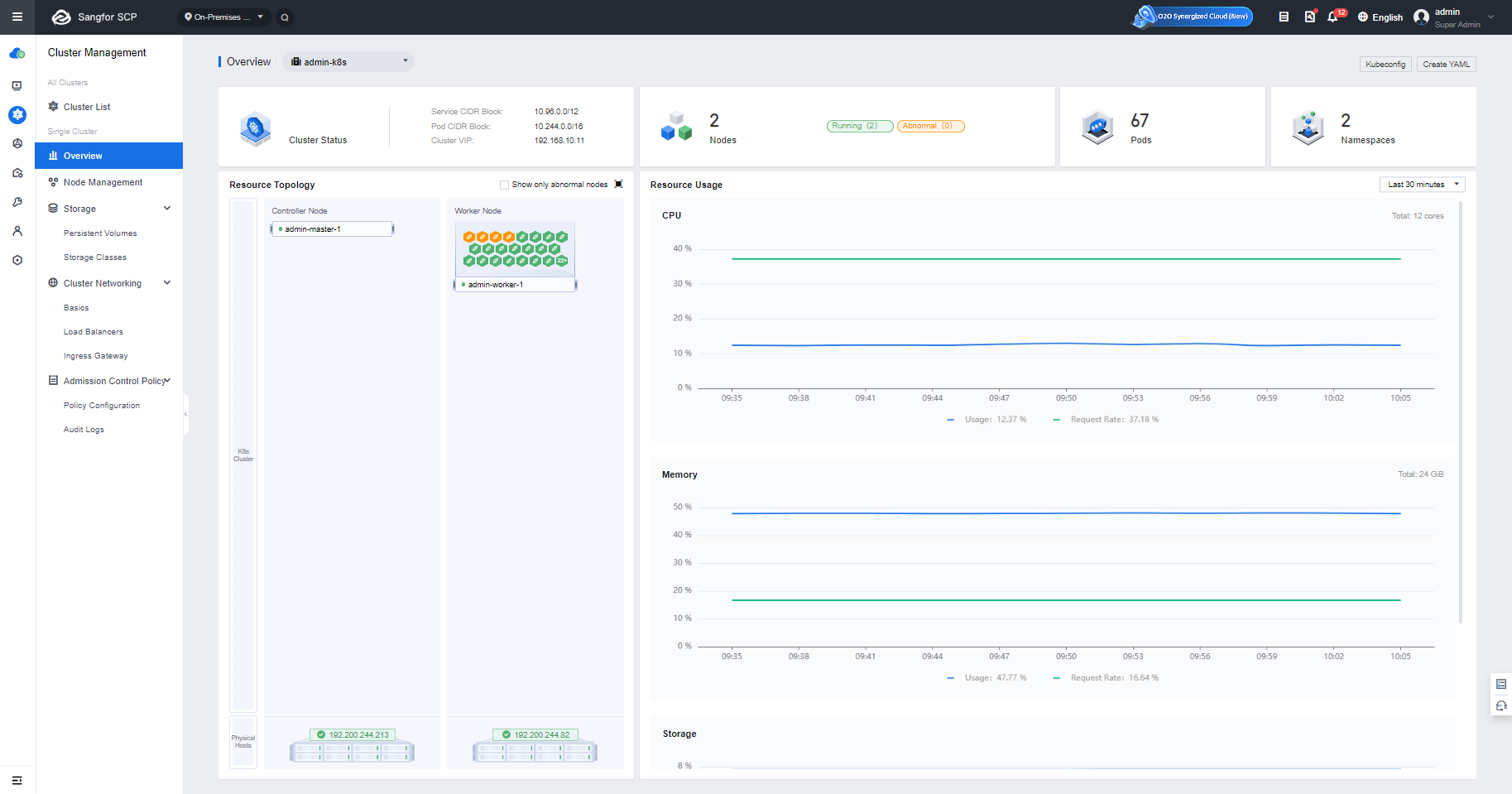Click the search icon in top bar
The width and height of the screenshot is (1512, 794).
coord(285,17)
